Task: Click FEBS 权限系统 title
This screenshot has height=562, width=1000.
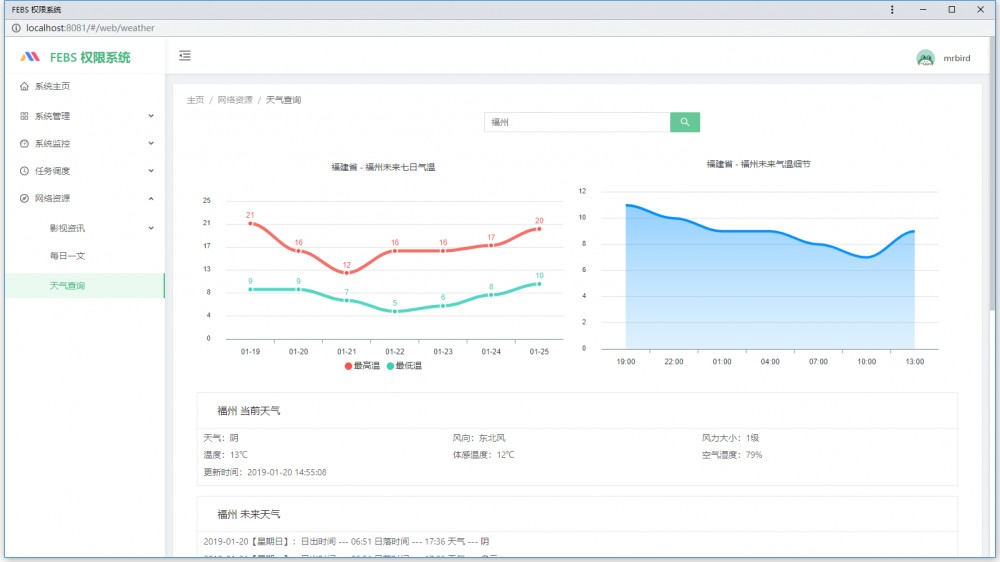Action: 90,57
